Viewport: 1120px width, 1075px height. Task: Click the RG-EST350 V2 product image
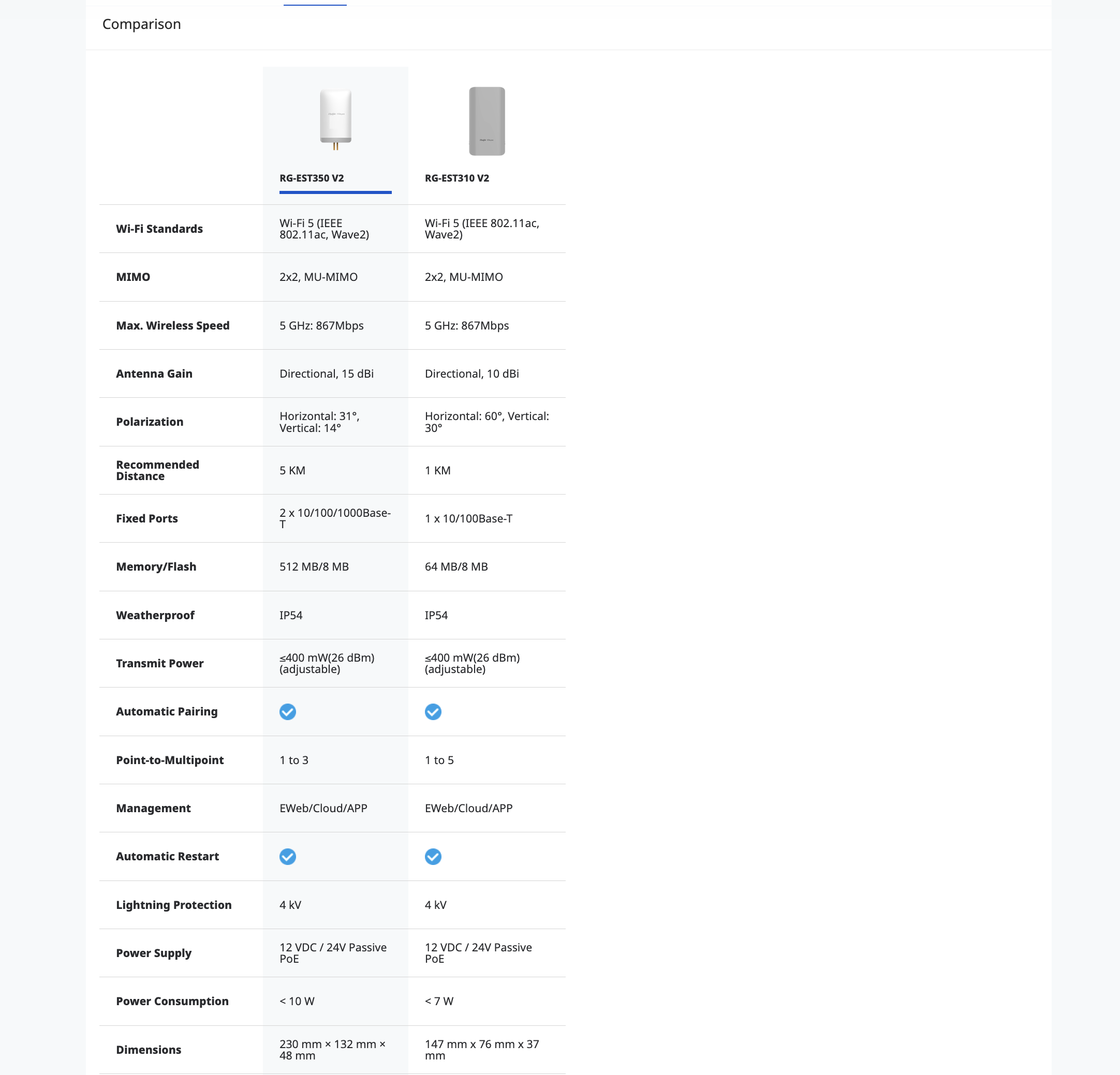click(x=335, y=120)
